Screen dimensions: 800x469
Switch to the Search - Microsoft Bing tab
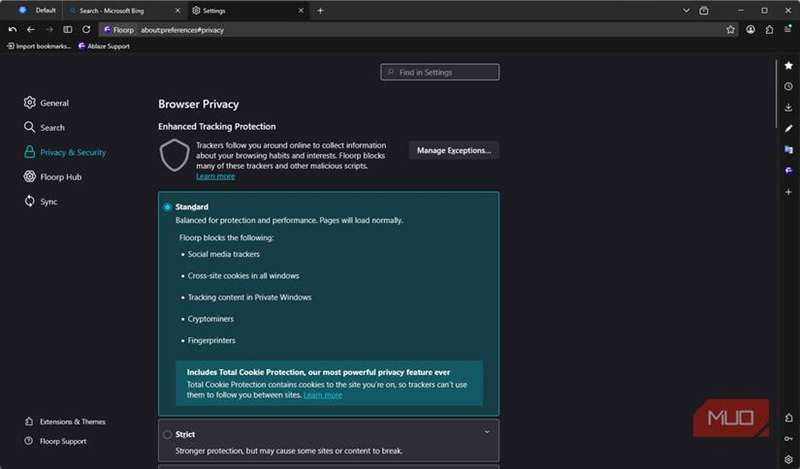[110, 10]
